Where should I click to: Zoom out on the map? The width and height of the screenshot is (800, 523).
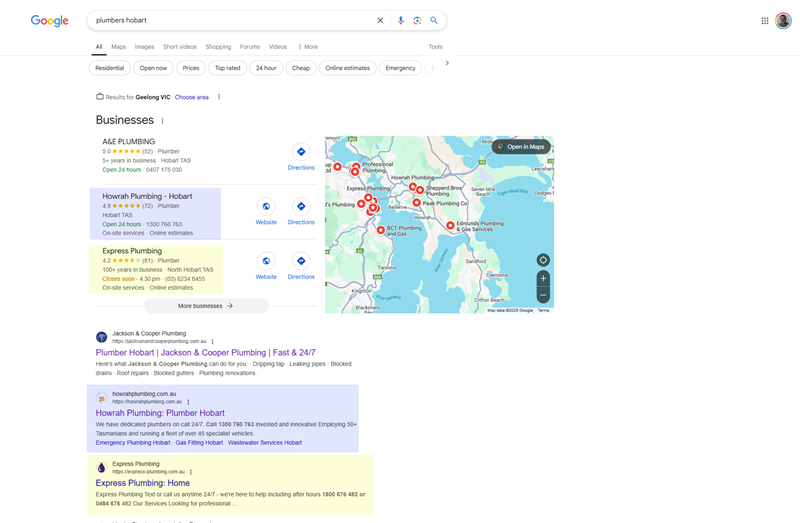[543, 295]
